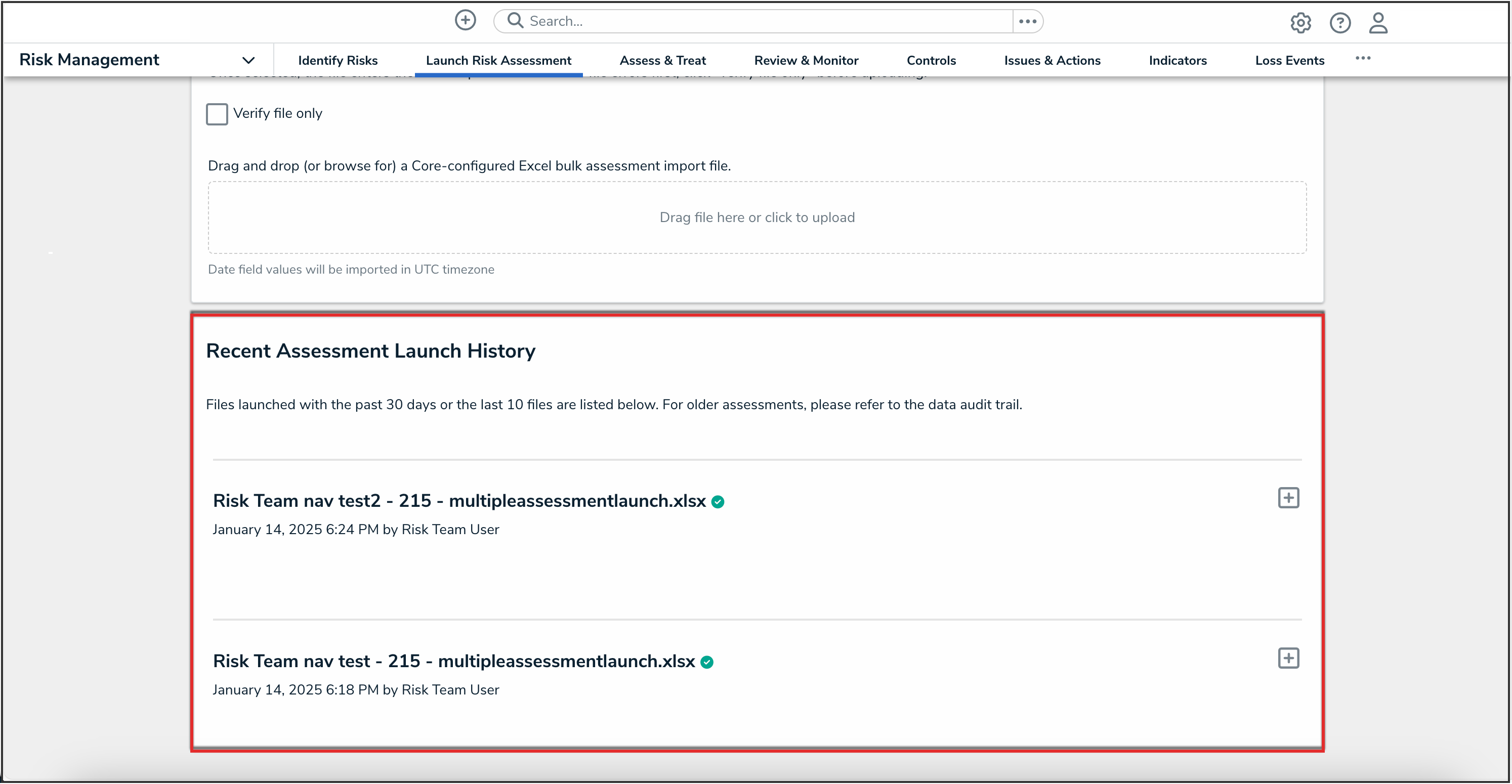Click drag file here upload area
This screenshot has height=784, width=1512.
[x=757, y=217]
